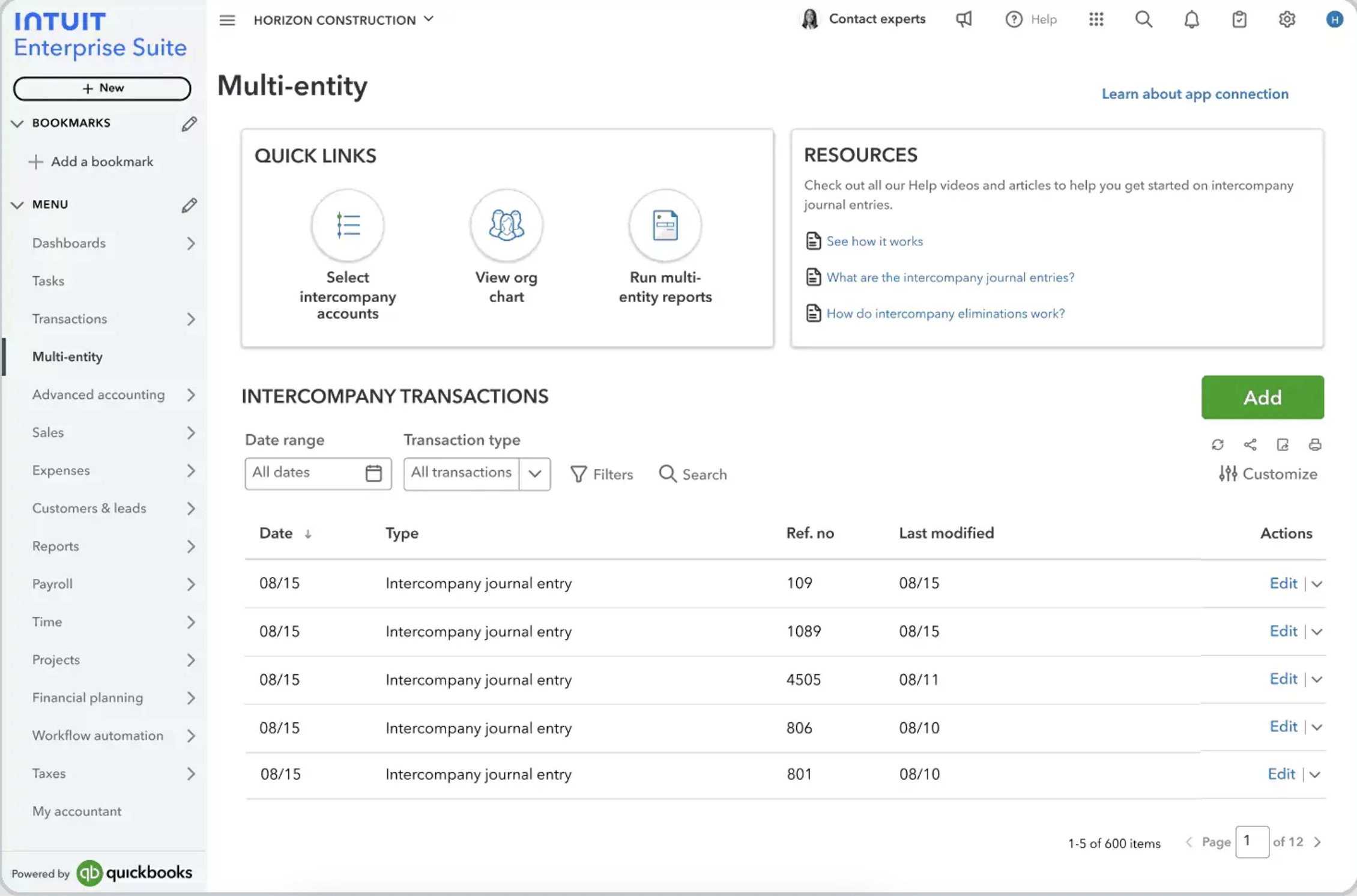Open Advanced accounting from the sidebar
Image resolution: width=1357 pixels, height=896 pixels.
[x=98, y=395]
